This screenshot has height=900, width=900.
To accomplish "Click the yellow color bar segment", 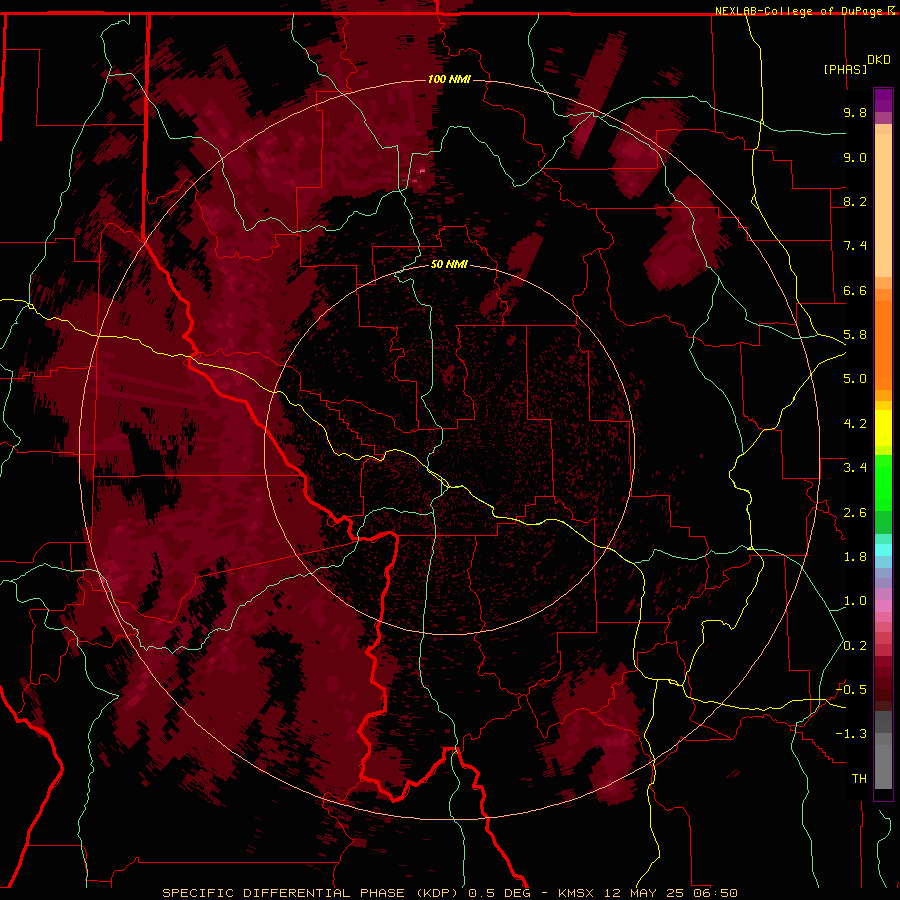I will 883,428.
